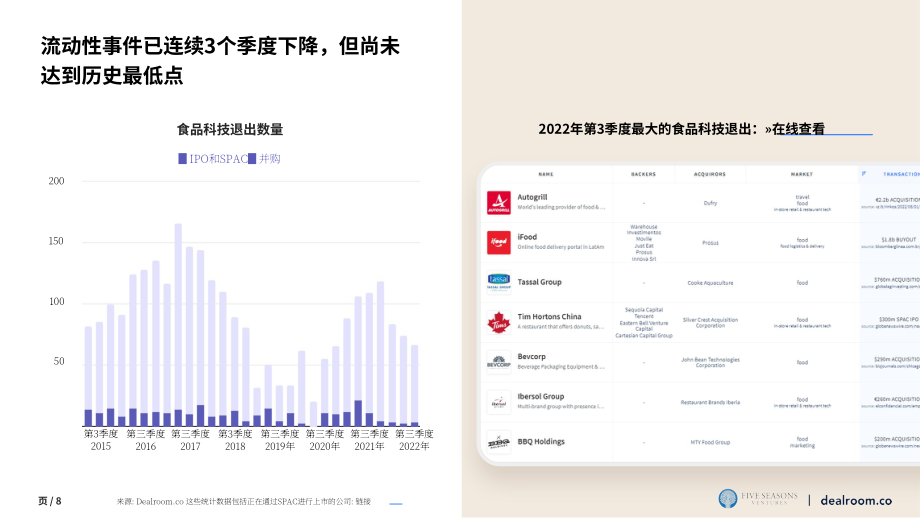This screenshot has width=920, height=518.
Task: Click the 2015 x-axis year label
Action: [x=100, y=446]
